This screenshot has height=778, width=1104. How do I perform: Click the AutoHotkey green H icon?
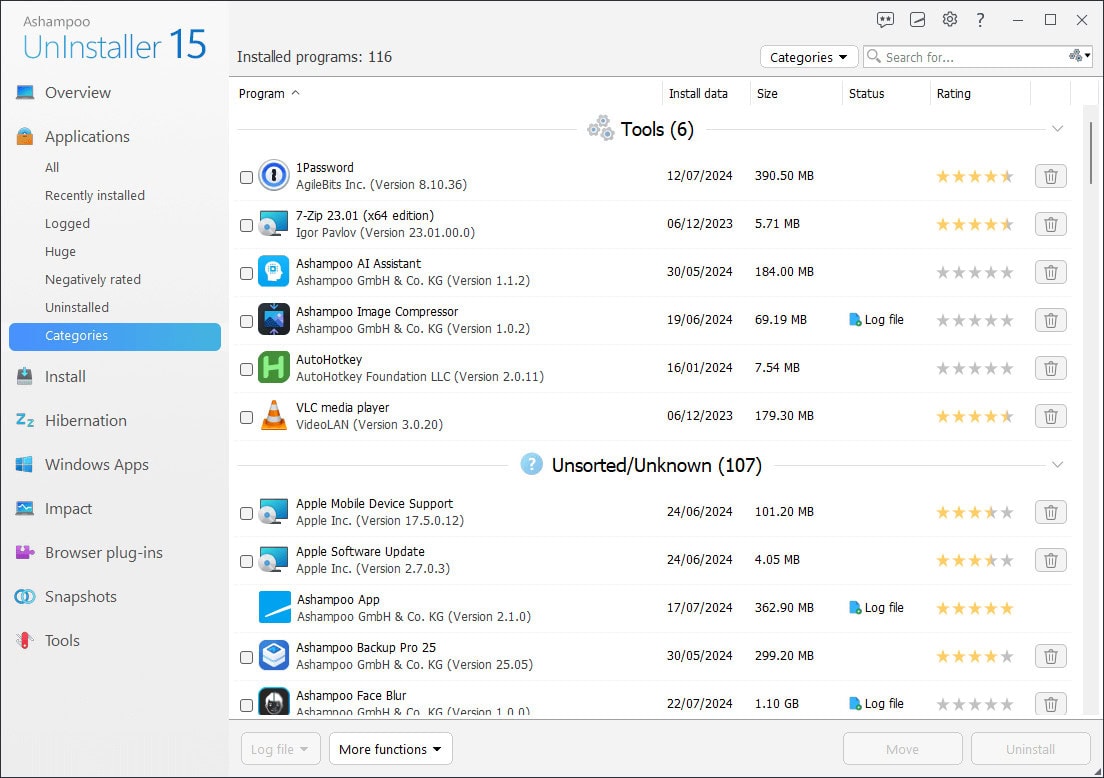[x=274, y=368]
